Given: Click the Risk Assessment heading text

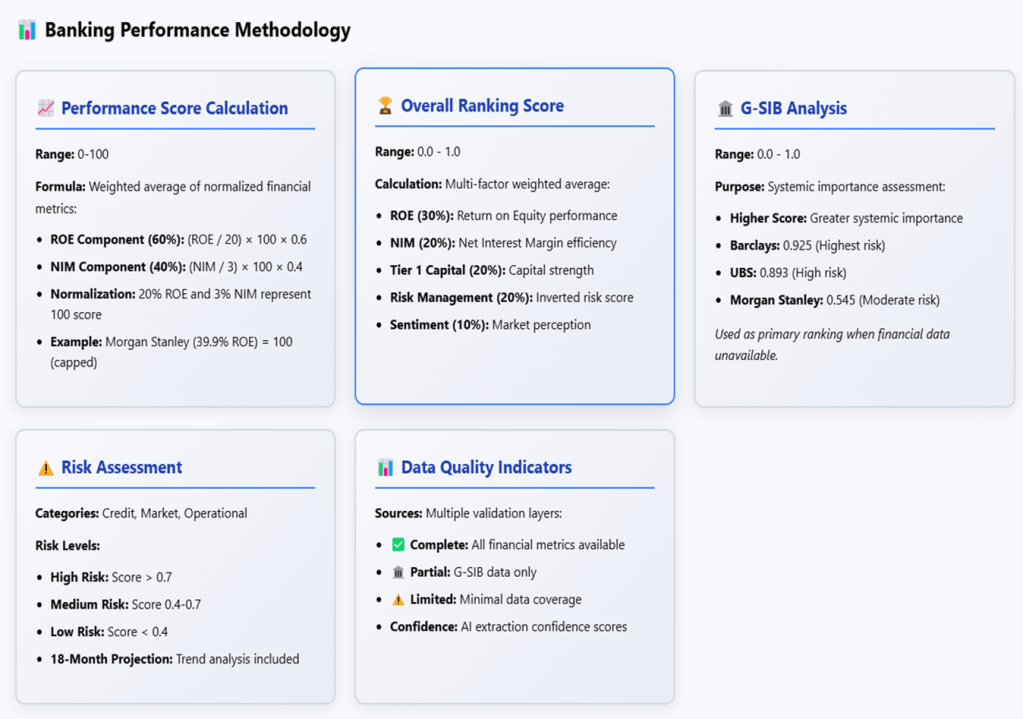Looking at the screenshot, I should pos(121,468).
